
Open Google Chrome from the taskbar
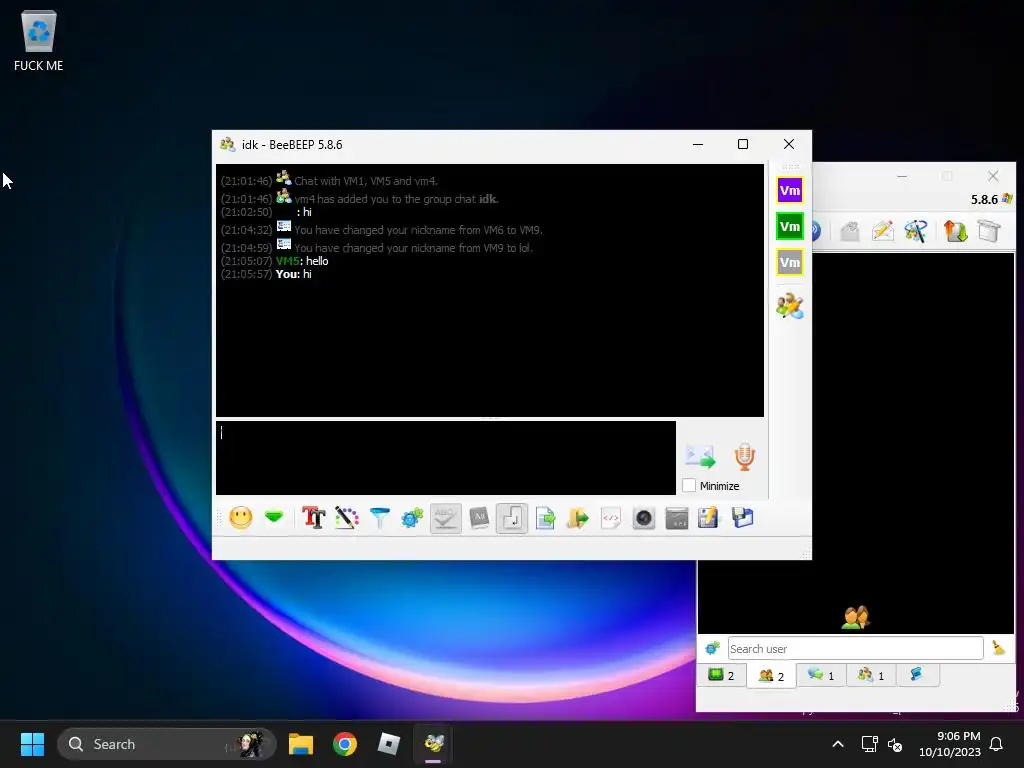[345, 744]
